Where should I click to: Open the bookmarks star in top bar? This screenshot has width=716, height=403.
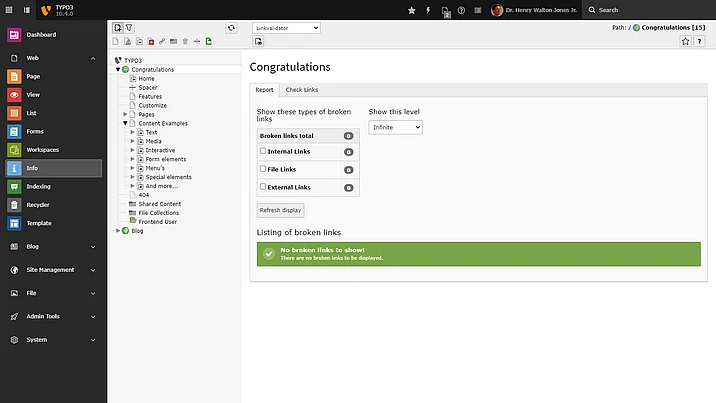tap(412, 10)
